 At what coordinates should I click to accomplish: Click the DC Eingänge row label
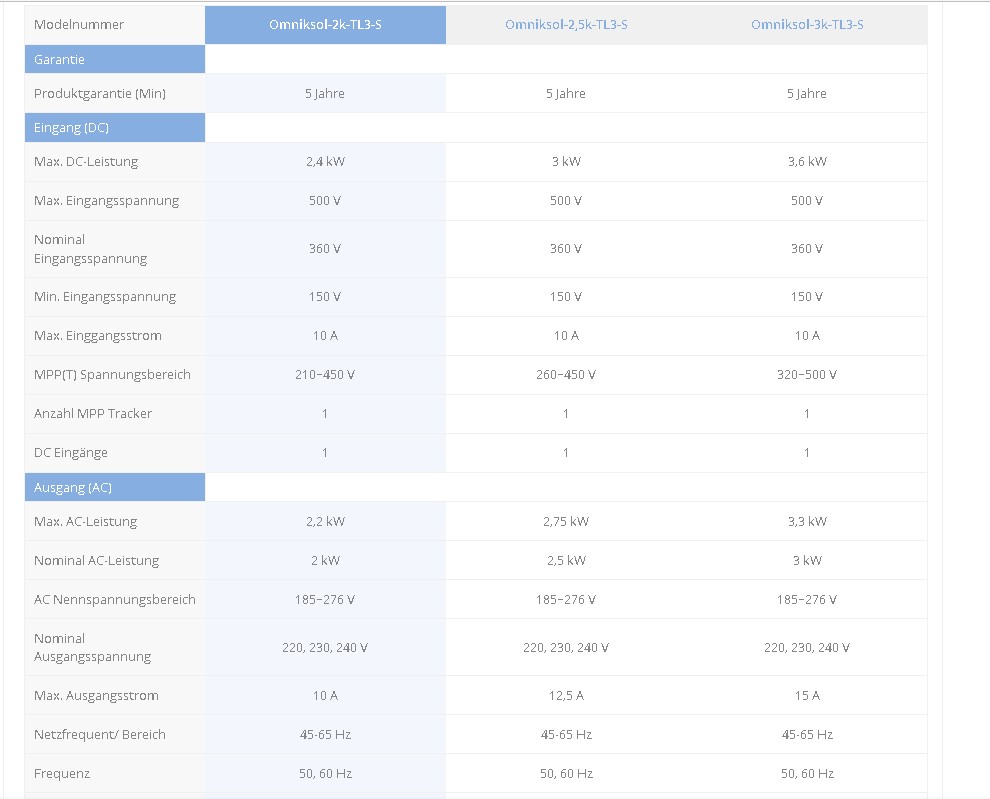(x=71, y=453)
